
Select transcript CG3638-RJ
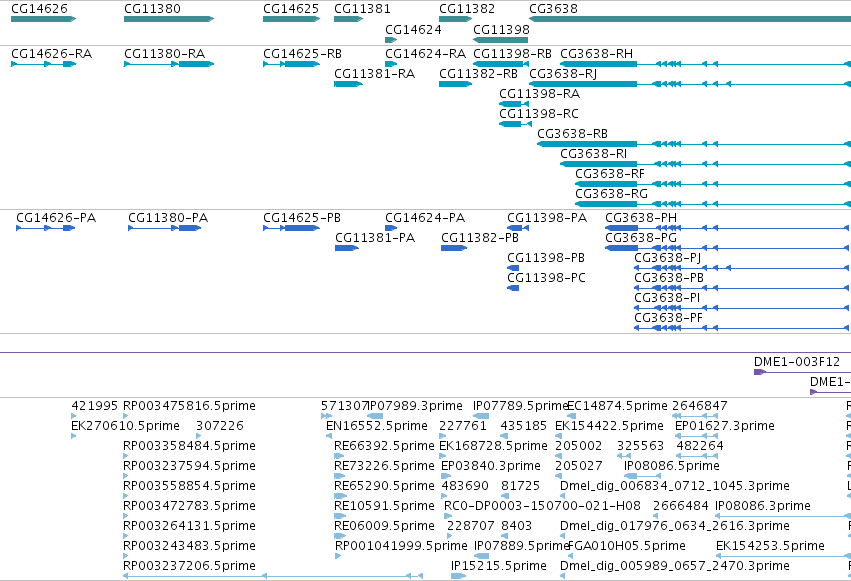(x=690, y=84)
